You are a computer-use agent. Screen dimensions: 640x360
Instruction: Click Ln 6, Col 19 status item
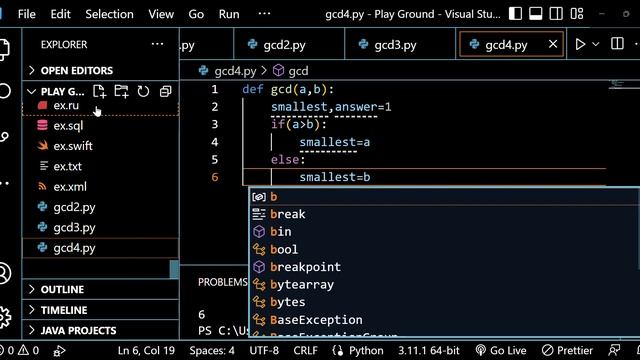pos(146,350)
